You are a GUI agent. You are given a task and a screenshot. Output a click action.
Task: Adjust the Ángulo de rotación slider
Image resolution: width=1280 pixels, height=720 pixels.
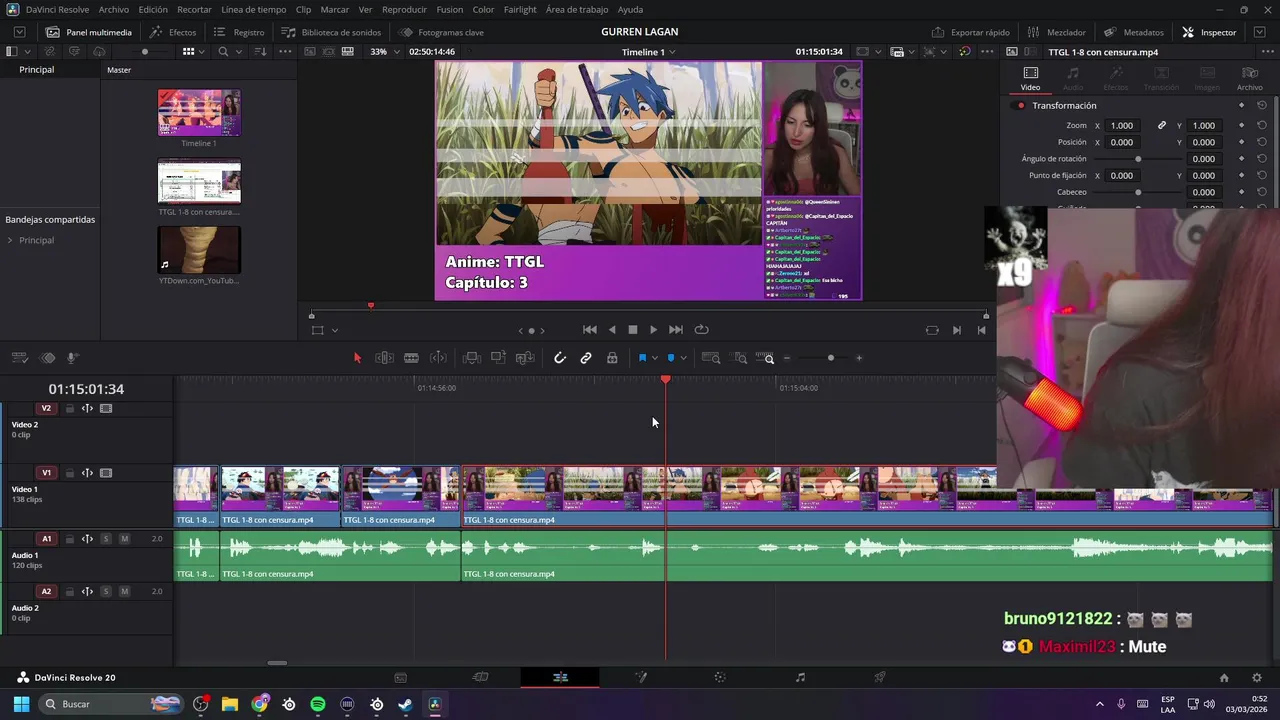click(x=1138, y=159)
